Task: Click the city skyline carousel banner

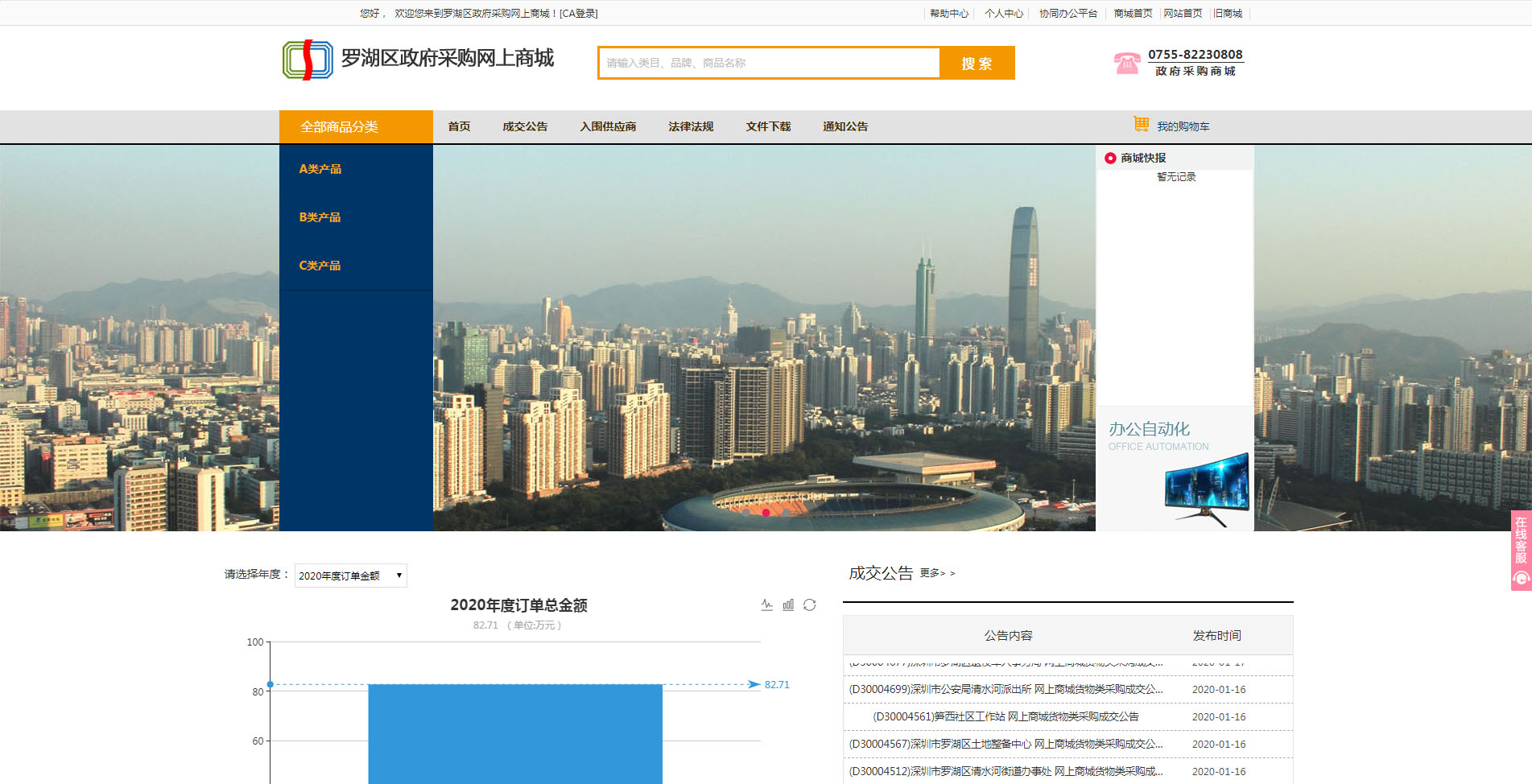Action: click(764, 338)
